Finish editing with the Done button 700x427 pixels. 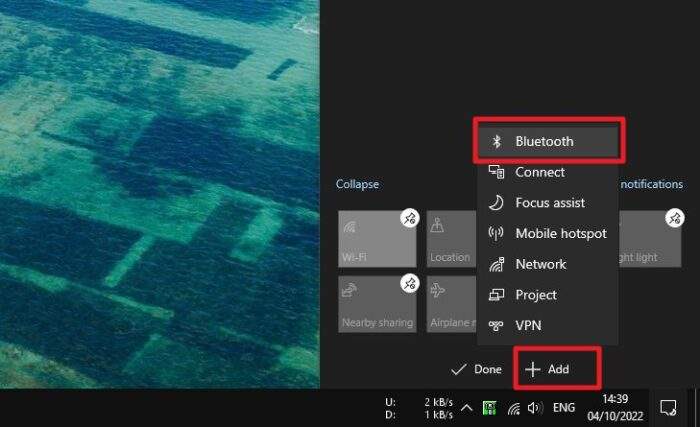click(x=476, y=369)
